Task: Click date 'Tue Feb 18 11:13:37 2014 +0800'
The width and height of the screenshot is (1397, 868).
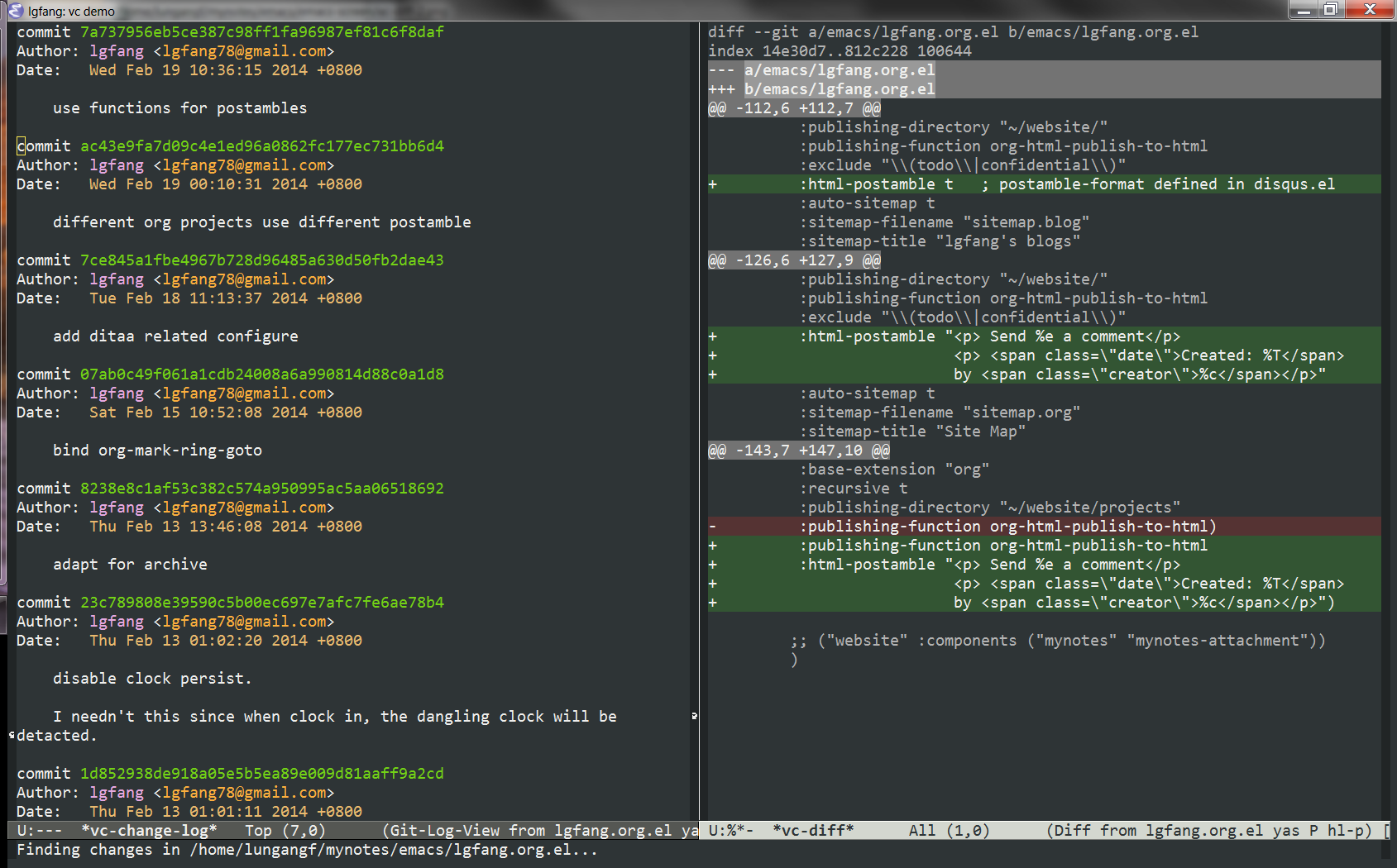Action: pyautogui.click(x=226, y=298)
